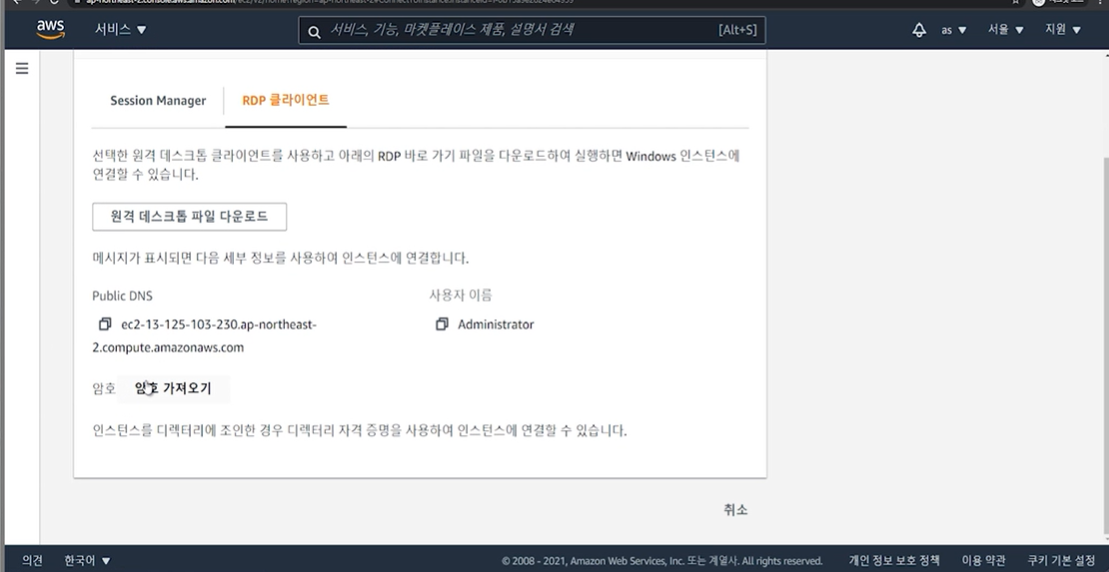This screenshot has height=572, width=1109.
Task: Click the 암호 가져오기 button
Action: pos(173,388)
